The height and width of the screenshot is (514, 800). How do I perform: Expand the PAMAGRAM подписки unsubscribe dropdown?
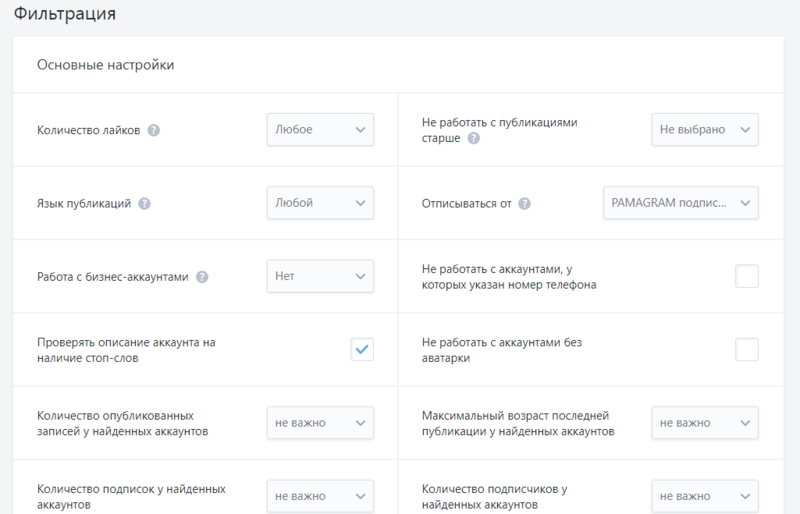tap(680, 203)
